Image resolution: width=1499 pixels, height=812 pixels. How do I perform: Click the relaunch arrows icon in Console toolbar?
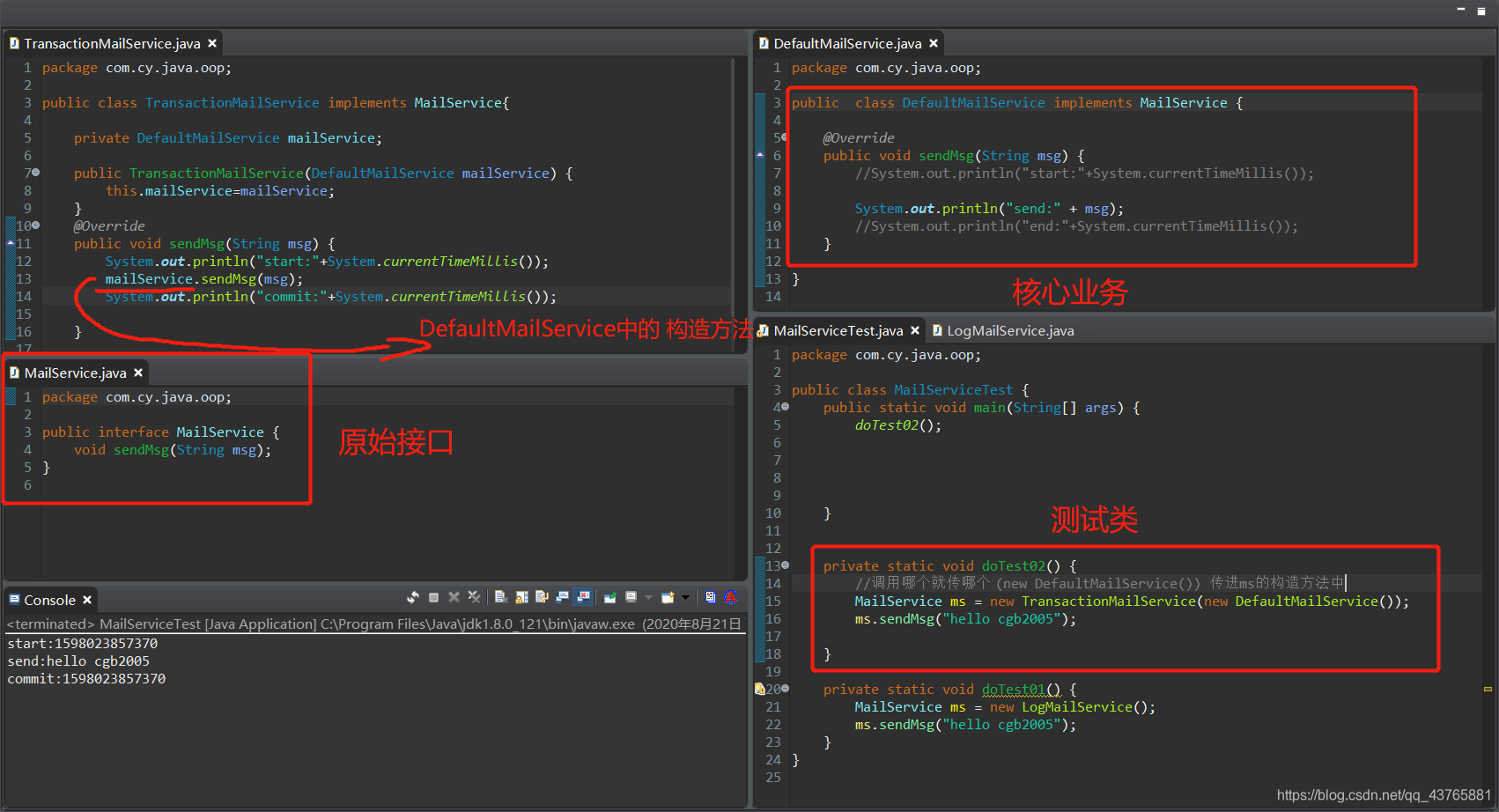[x=413, y=597]
